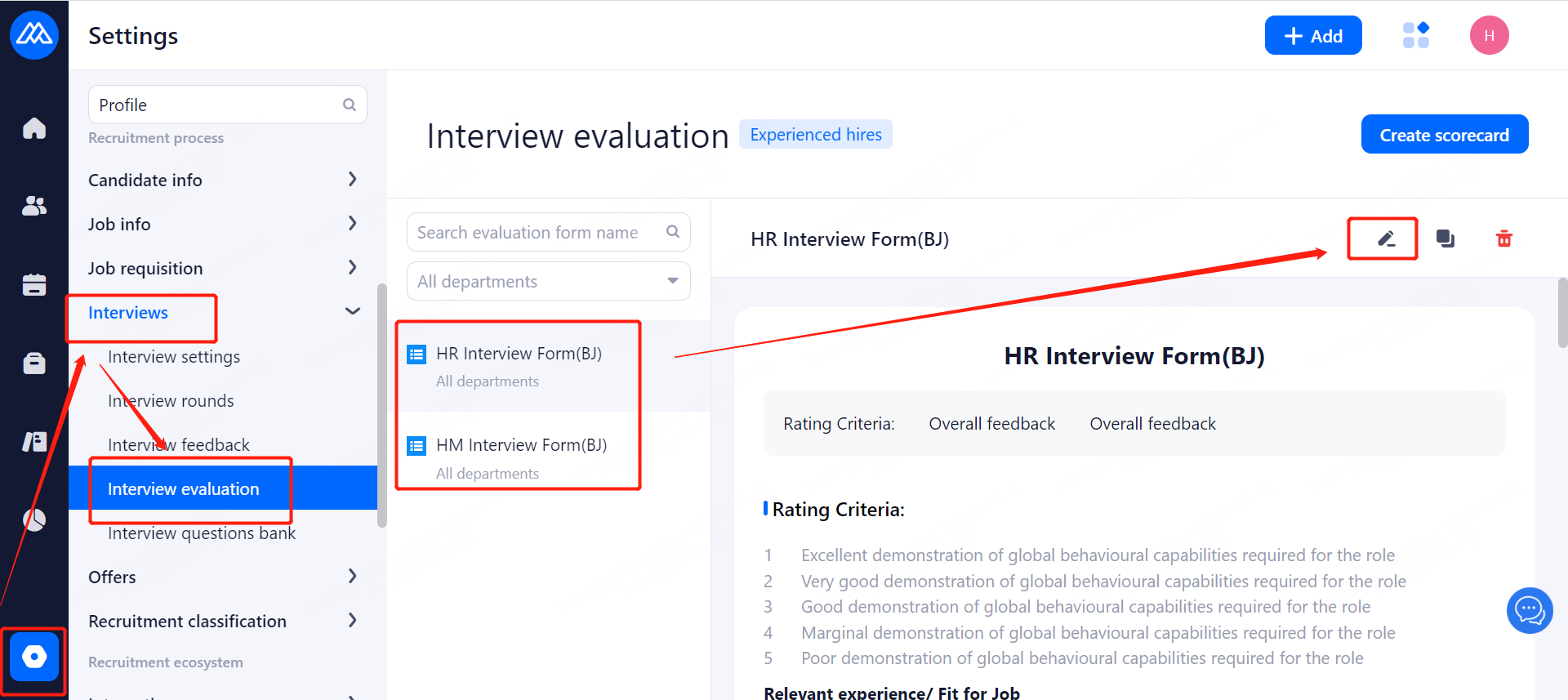This screenshot has width=1568, height=700.
Task: Click the pencil edit icon for the form
Action: tap(1385, 239)
